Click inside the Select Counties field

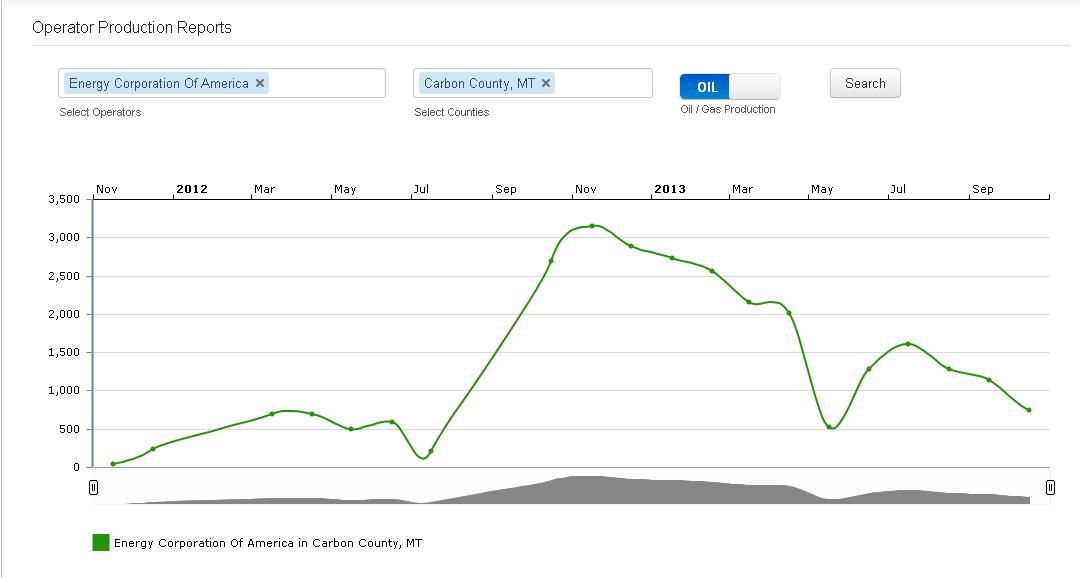602,84
